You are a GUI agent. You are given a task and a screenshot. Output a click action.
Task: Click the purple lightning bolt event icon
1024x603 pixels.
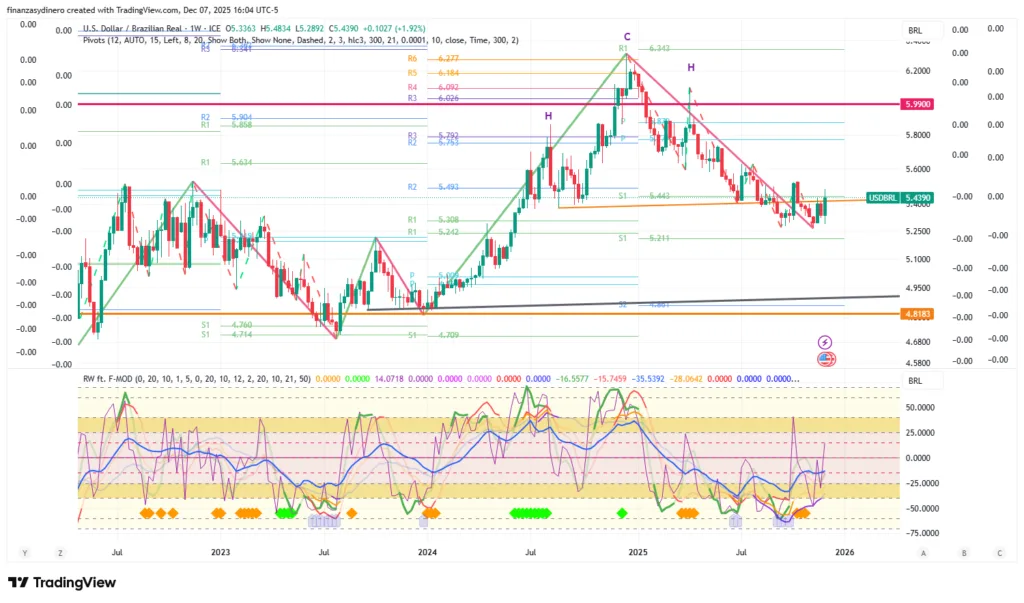coord(825,342)
